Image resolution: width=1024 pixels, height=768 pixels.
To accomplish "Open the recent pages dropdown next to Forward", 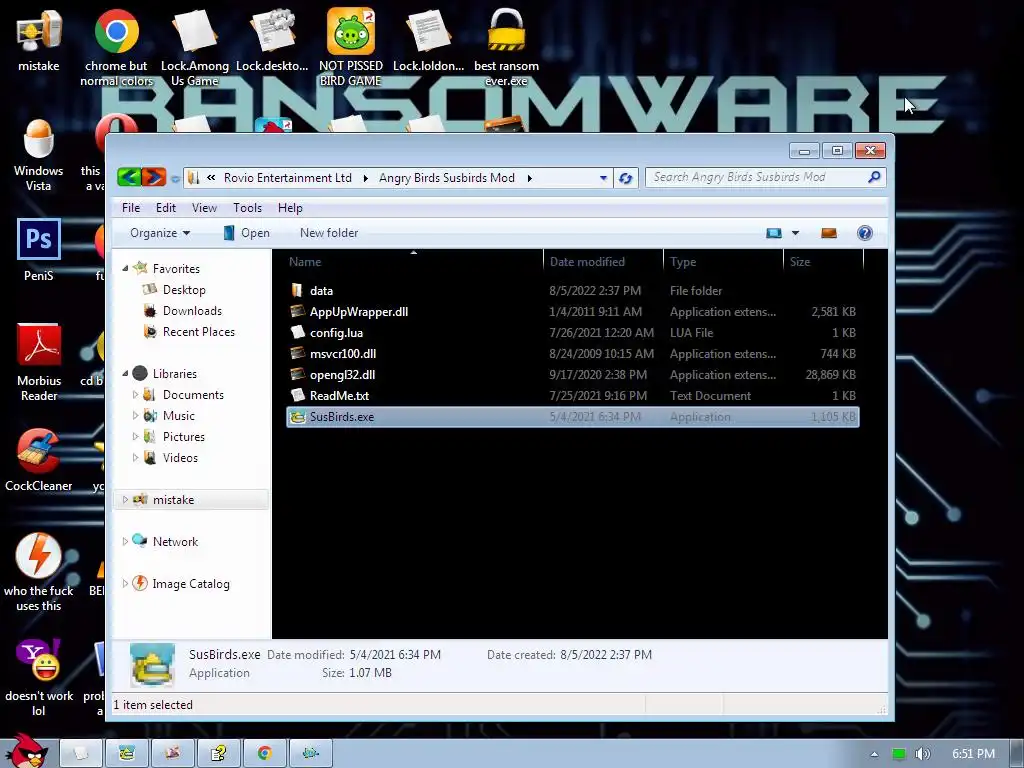I will click(x=175, y=178).
